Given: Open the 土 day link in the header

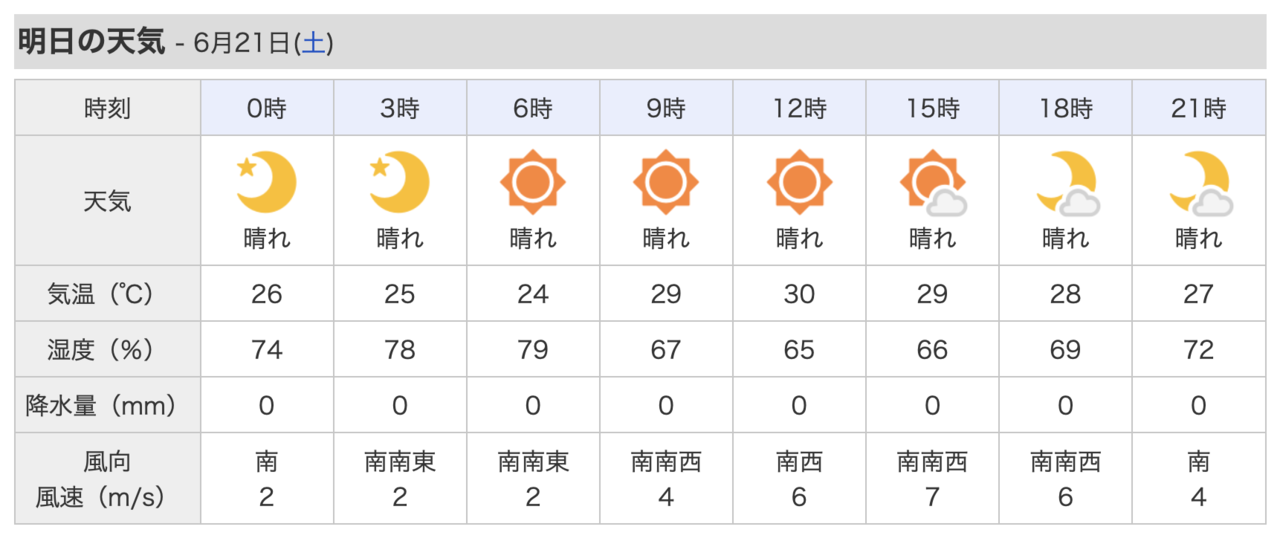Looking at the screenshot, I should click(314, 43).
